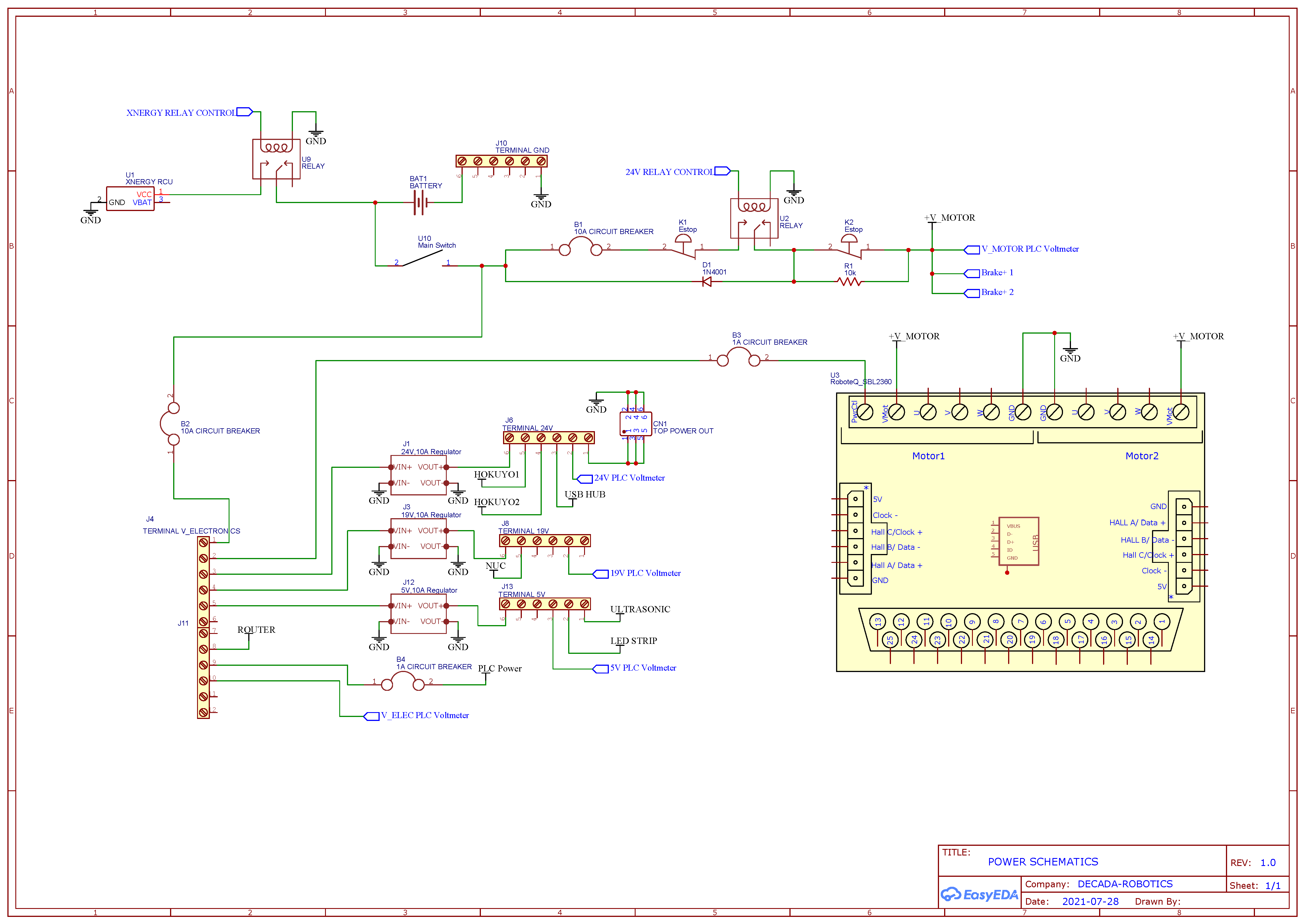Image resolution: width=1305 pixels, height=924 pixels.
Task: Click the Sheet 1/1 field
Action: pyautogui.click(x=1255, y=886)
